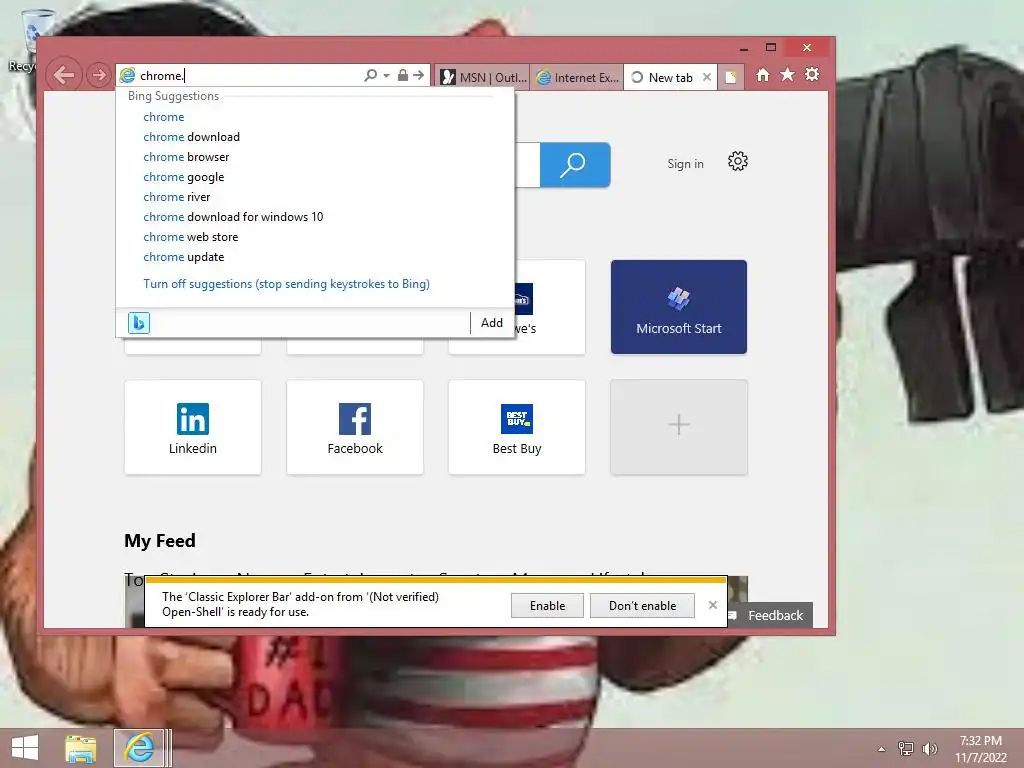This screenshot has width=1024, height=768.
Task: Pick the 'chrome' suggestion
Action: (x=163, y=117)
